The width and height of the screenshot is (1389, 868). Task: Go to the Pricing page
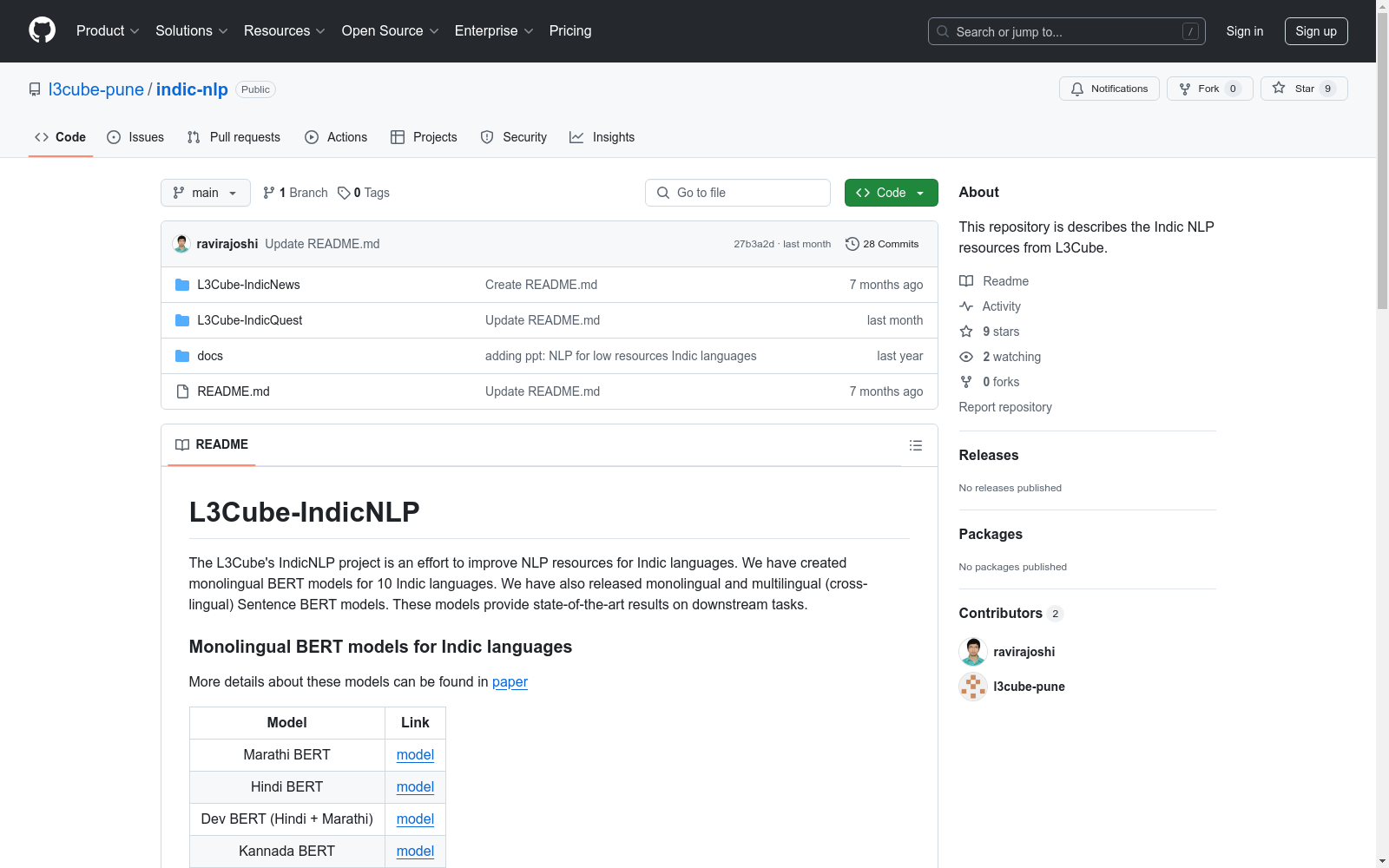(x=570, y=31)
